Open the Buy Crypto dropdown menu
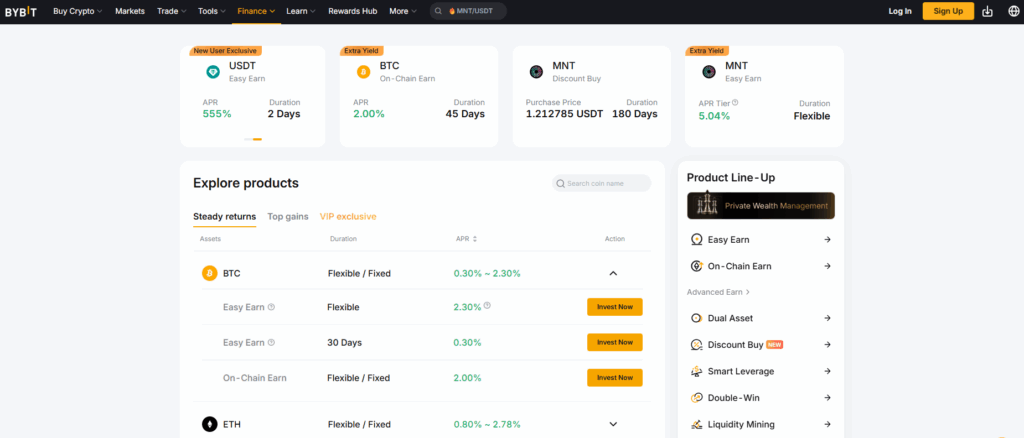Viewport: 1024px width, 438px height. 77,11
